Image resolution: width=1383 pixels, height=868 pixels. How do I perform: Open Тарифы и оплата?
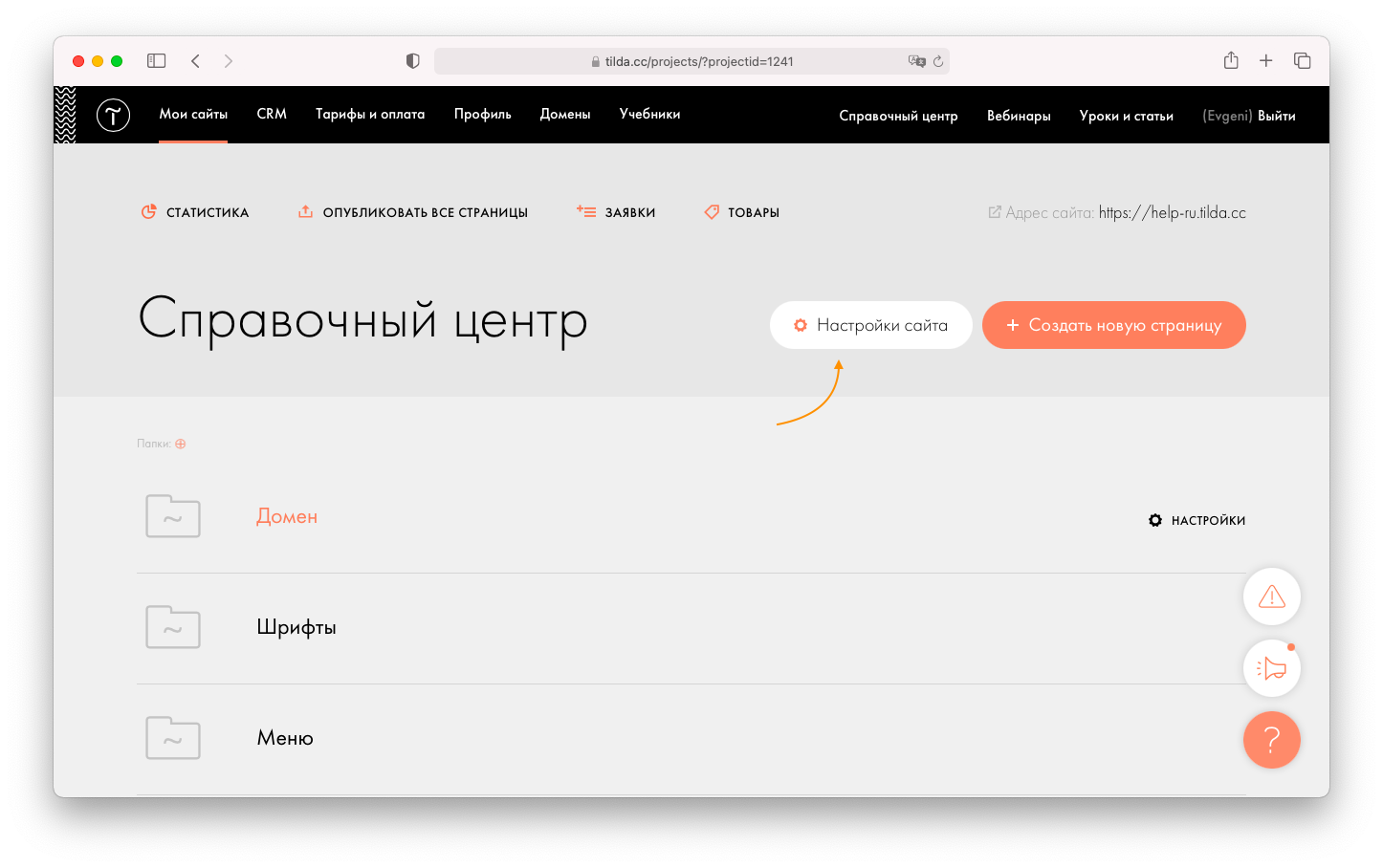coord(370,114)
